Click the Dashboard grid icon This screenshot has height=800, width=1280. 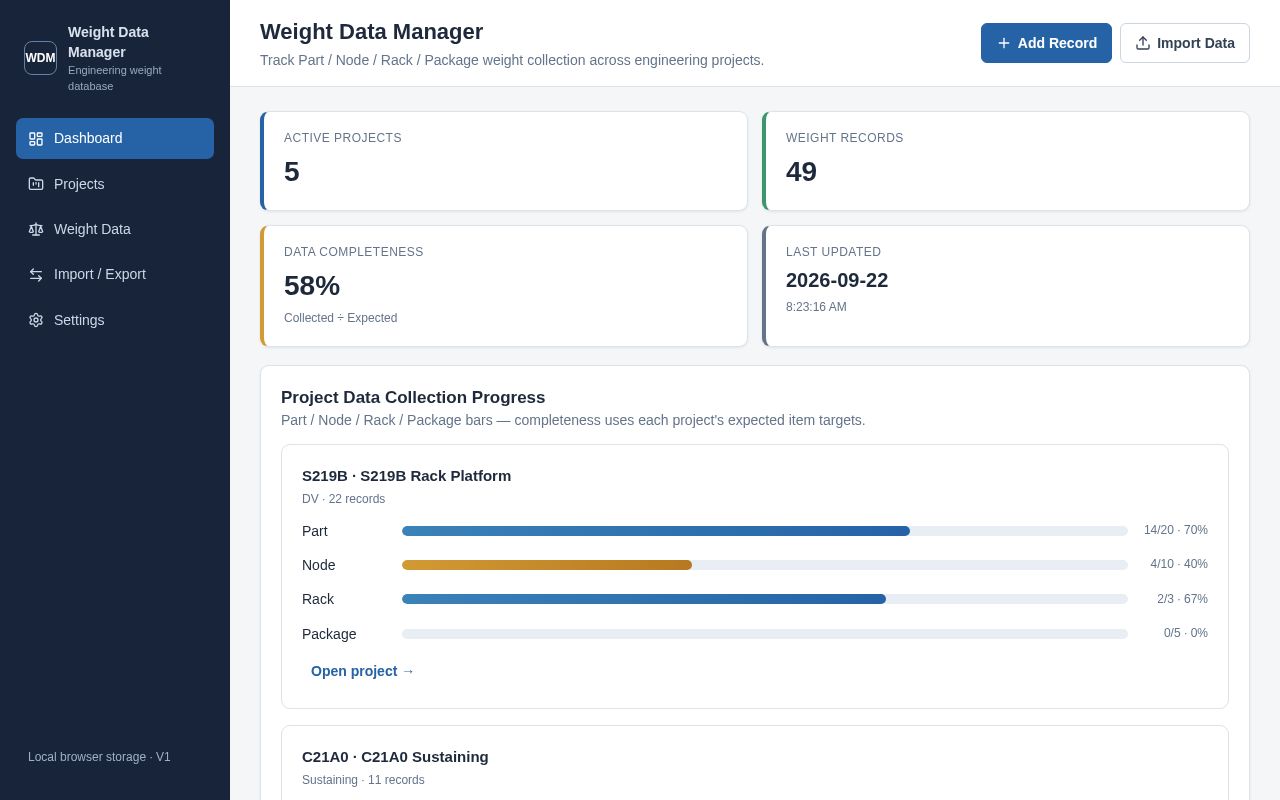tap(36, 139)
